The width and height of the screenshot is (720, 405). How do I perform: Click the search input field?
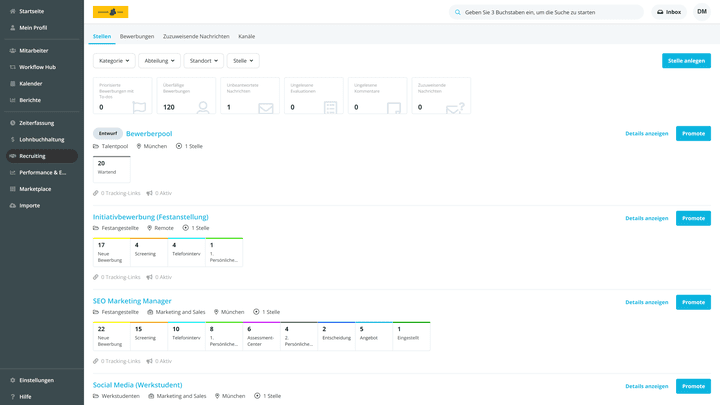pos(550,12)
